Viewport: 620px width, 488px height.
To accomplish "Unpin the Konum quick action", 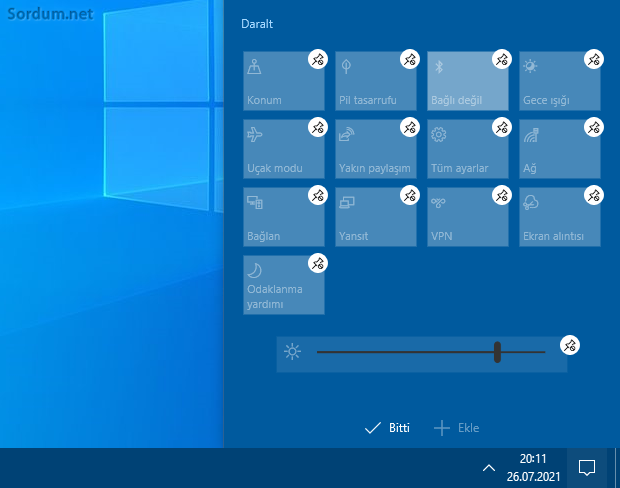I will point(318,59).
